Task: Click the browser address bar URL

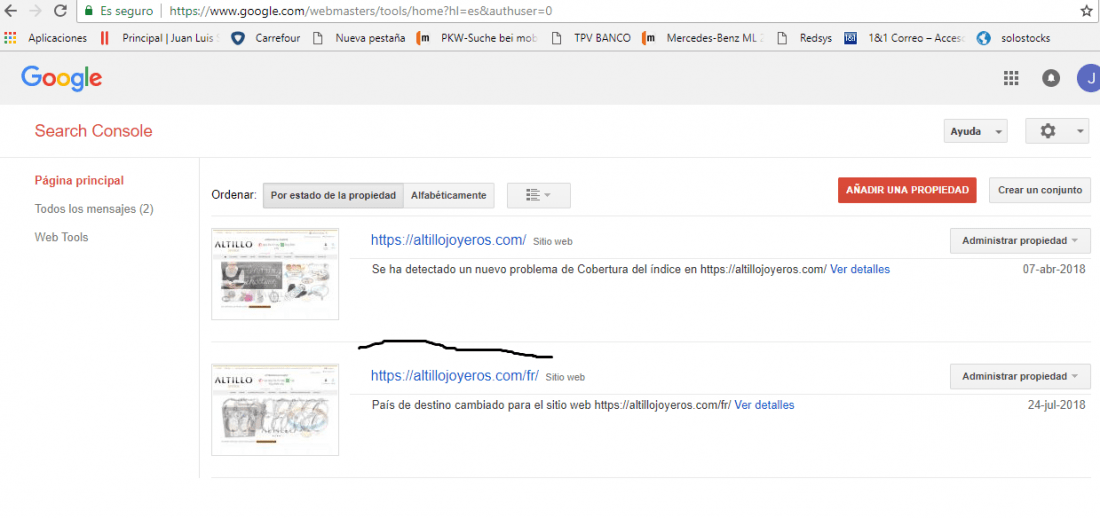Action: tap(361, 11)
